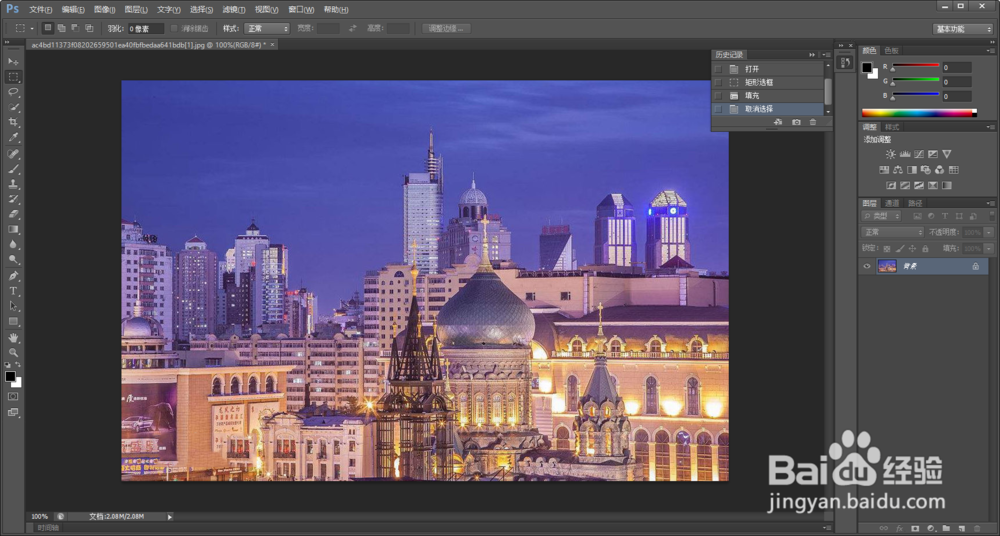Open the Color panel flyout menu
Image resolution: width=1000 pixels, height=536 pixels.
[991, 50]
